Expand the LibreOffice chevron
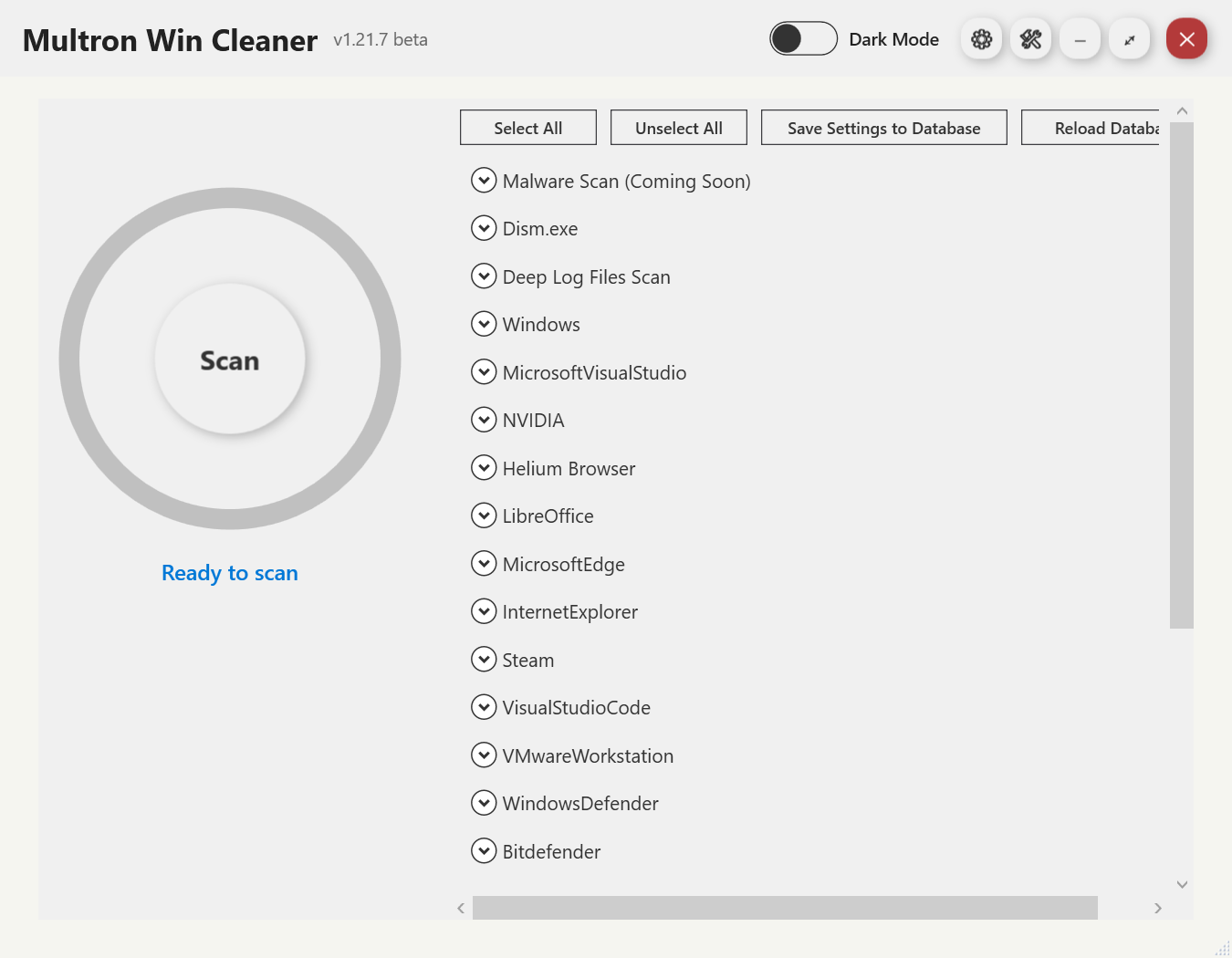Viewport: 1232px width, 958px height. pyautogui.click(x=484, y=515)
